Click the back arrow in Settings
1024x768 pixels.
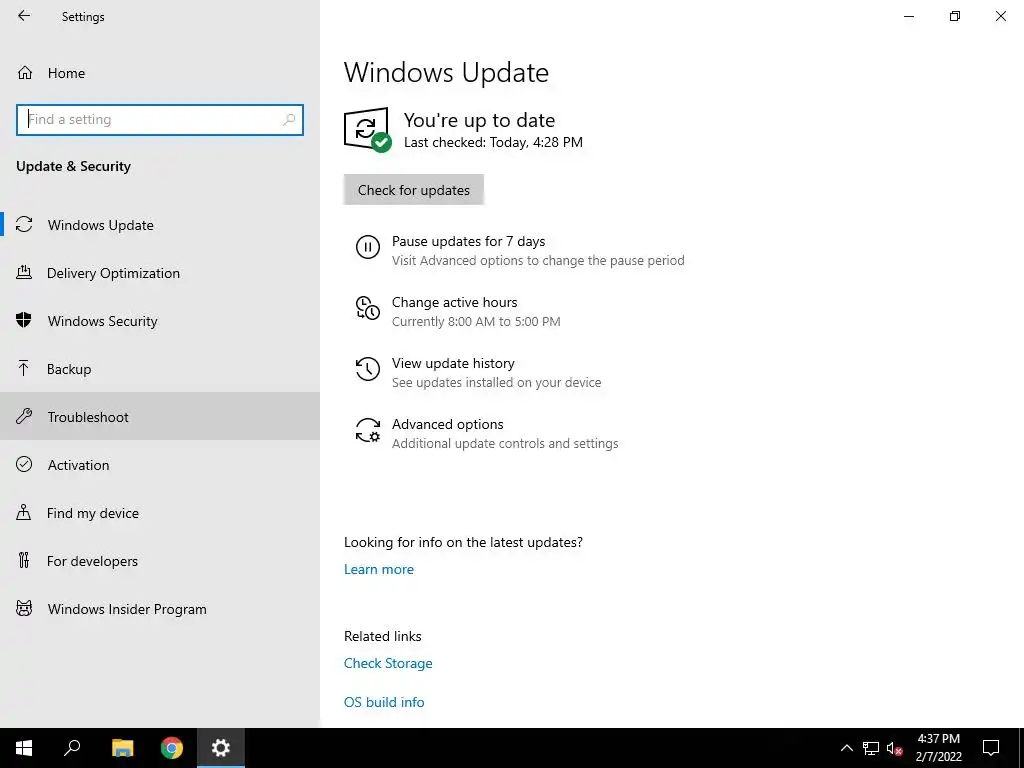(24, 16)
